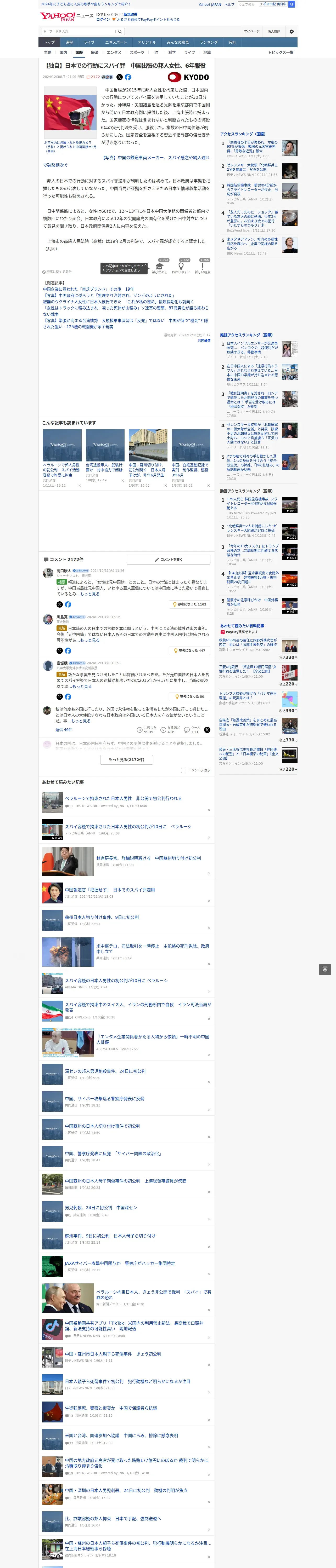Click the search magnifier button beside keyword field
This screenshot has width=336, height=1568.
tap(120, 32)
